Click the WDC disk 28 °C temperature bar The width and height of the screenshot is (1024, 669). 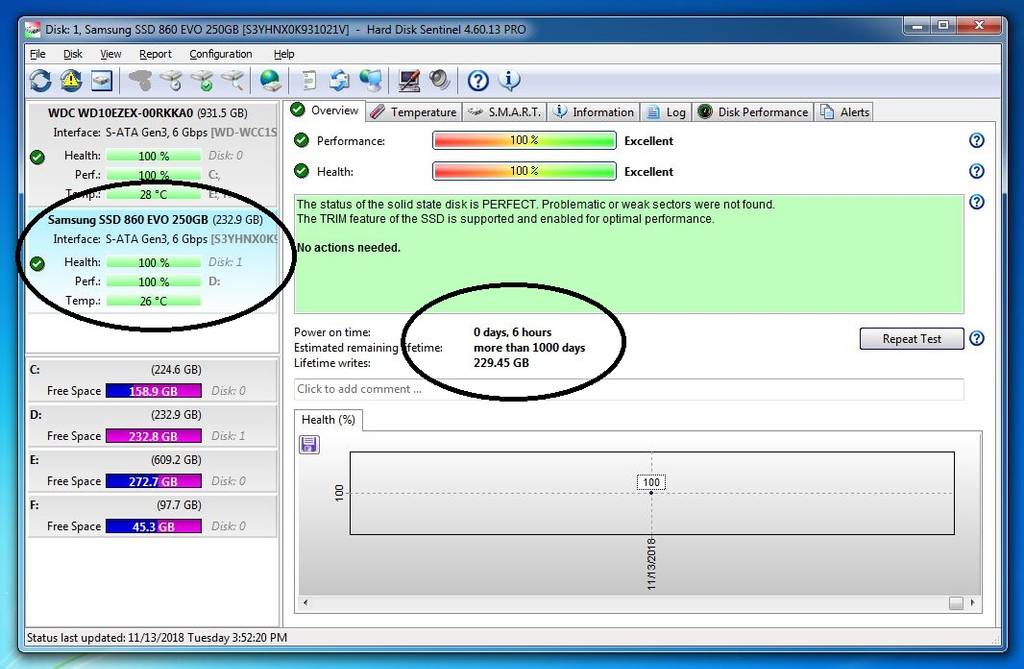[153, 195]
